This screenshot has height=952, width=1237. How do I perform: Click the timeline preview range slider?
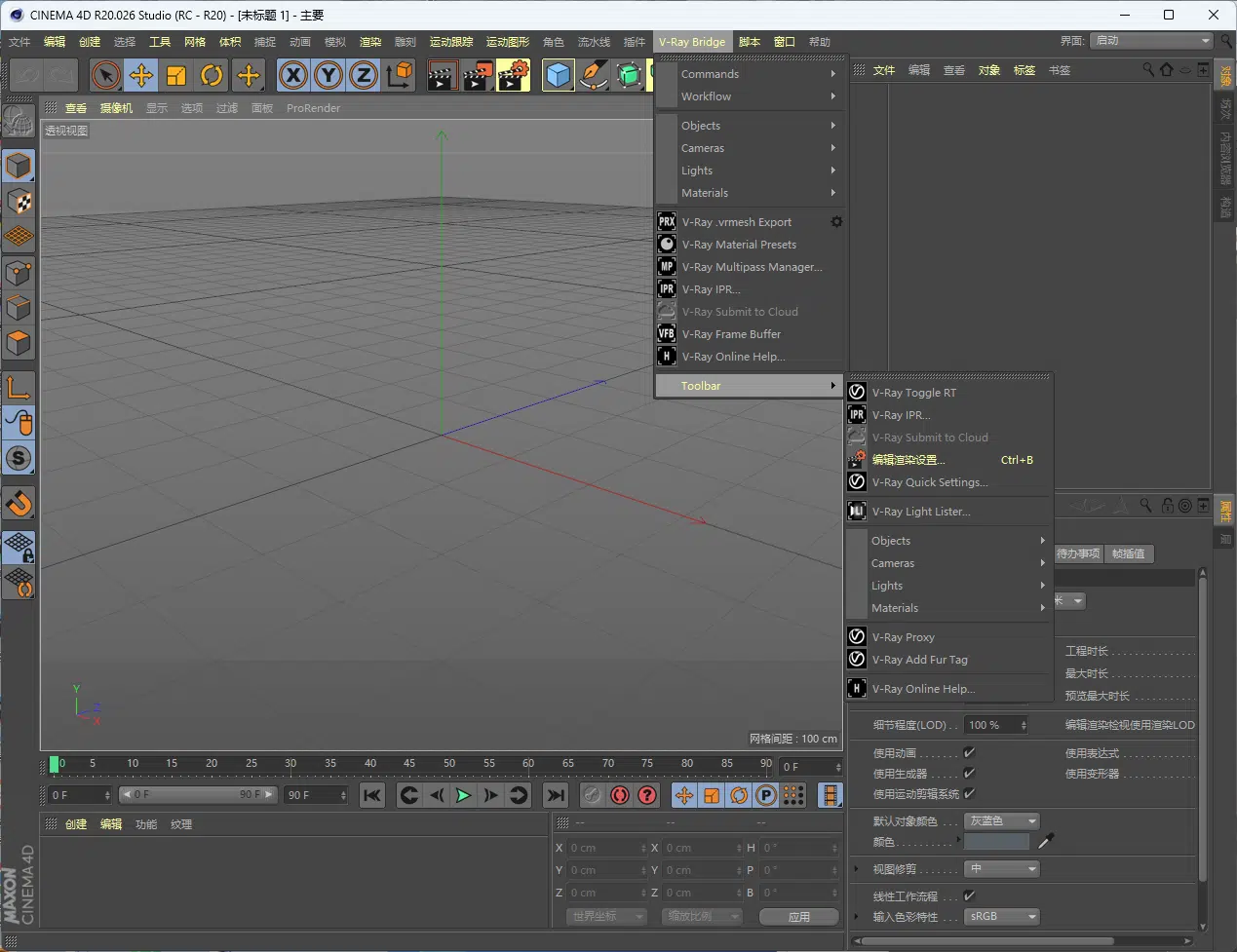point(199,795)
